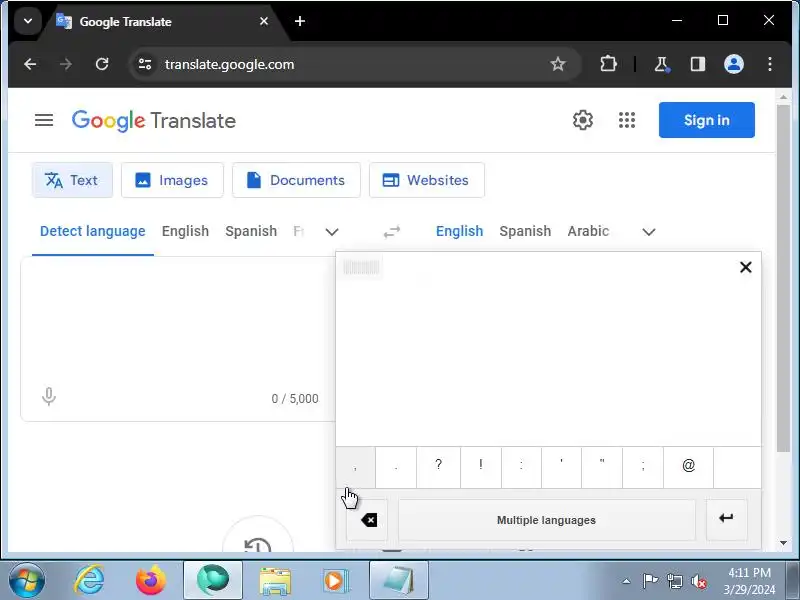Open browser profile avatar

pos(734,64)
